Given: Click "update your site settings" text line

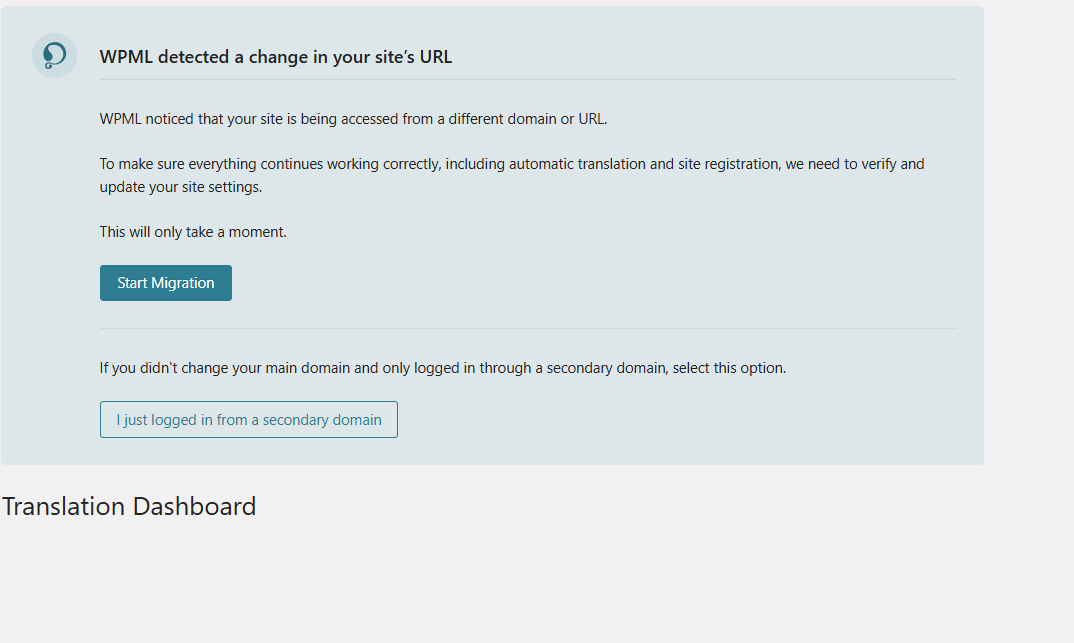Looking at the screenshot, I should 180,187.
